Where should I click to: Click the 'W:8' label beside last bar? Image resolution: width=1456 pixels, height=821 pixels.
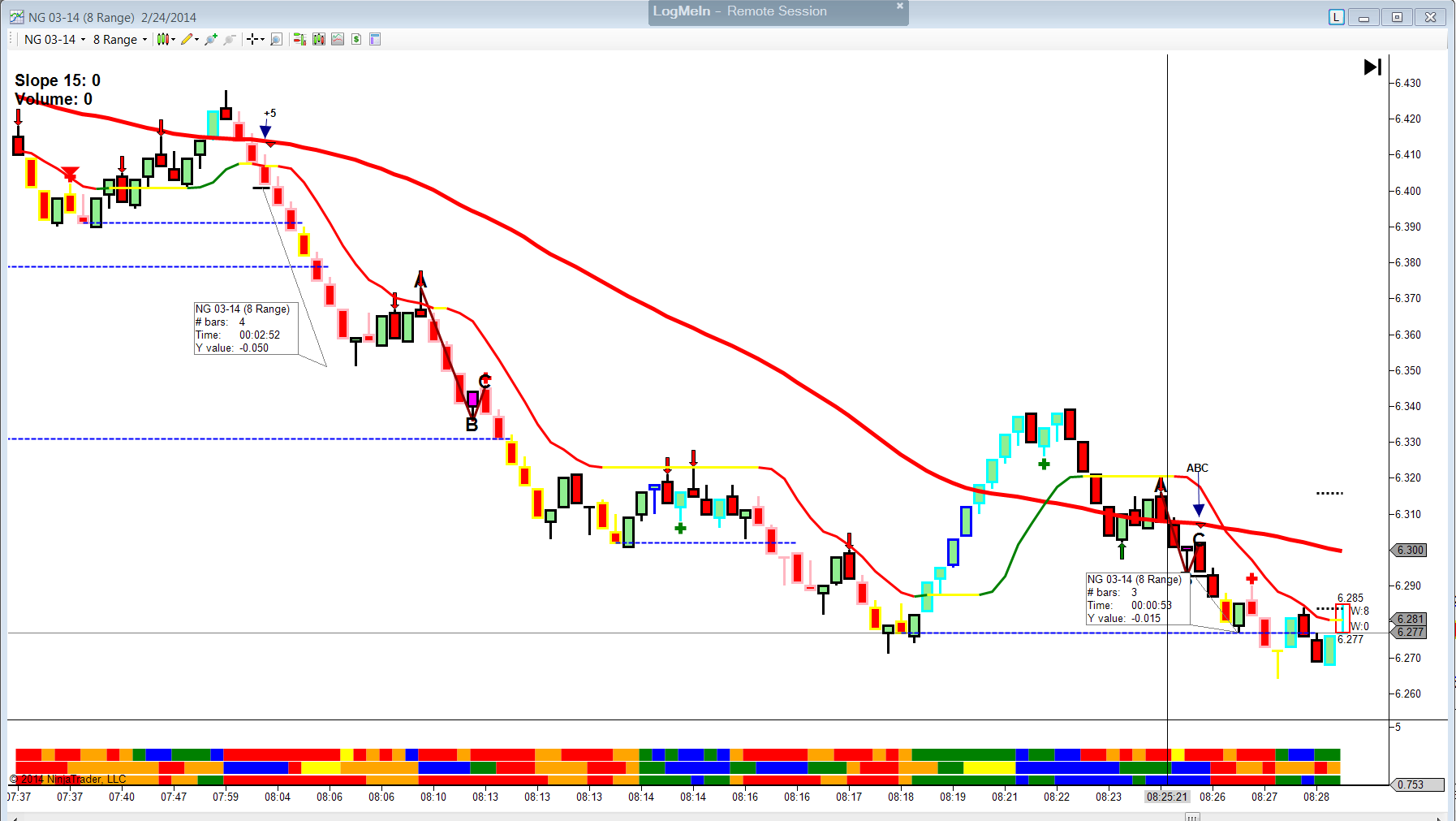point(1360,611)
